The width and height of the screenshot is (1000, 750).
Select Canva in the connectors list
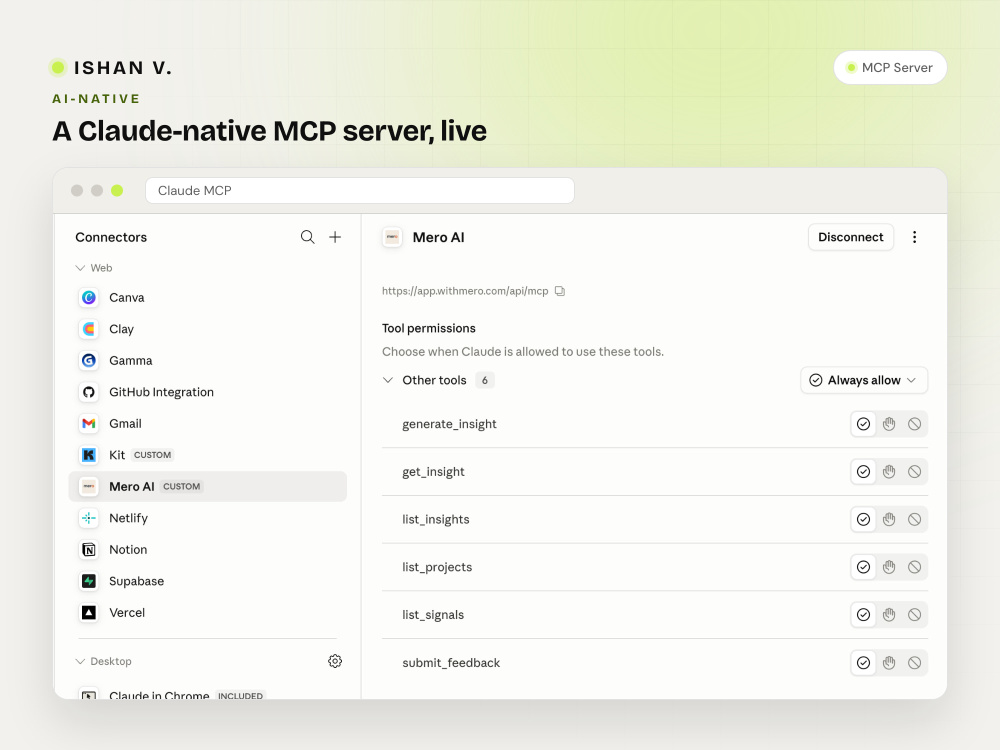point(207,297)
